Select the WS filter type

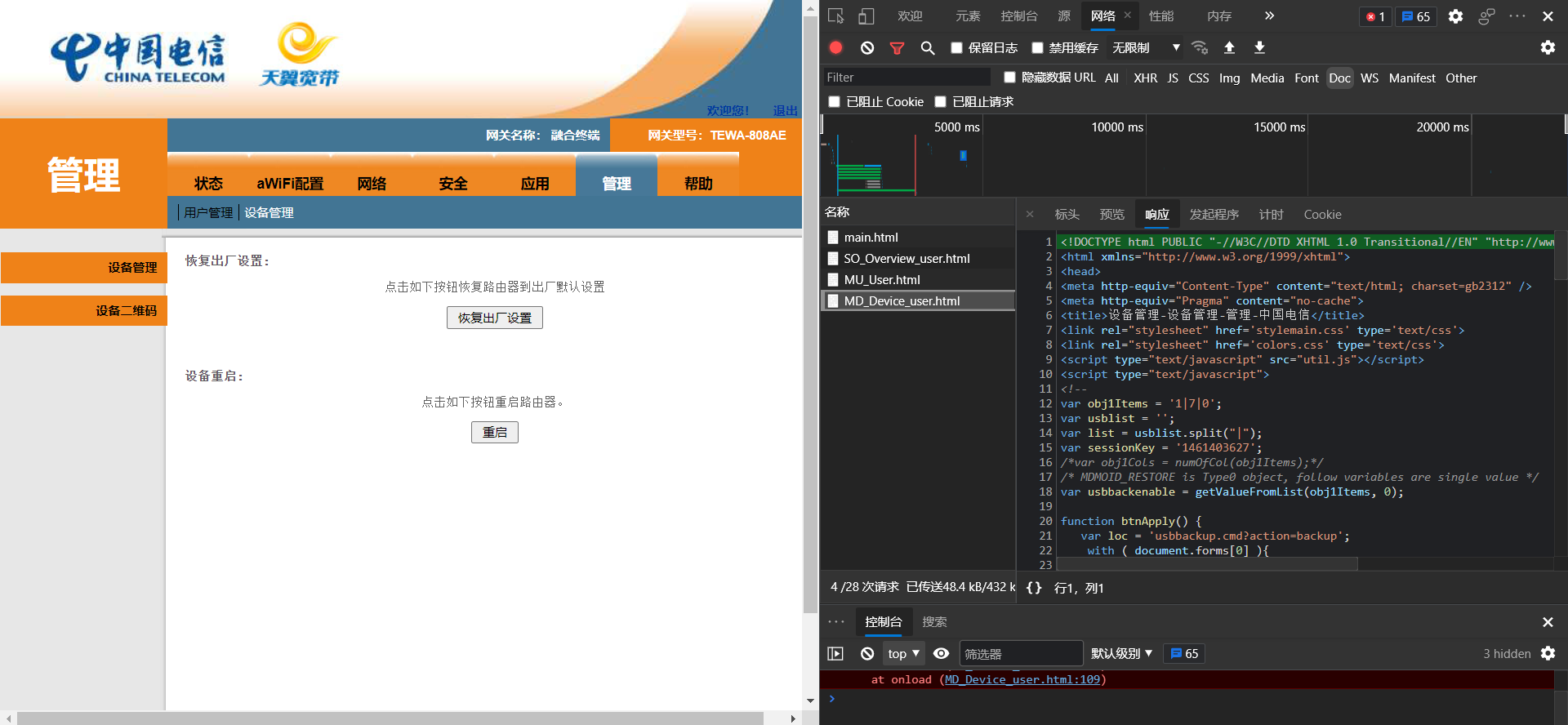(1370, 78)
